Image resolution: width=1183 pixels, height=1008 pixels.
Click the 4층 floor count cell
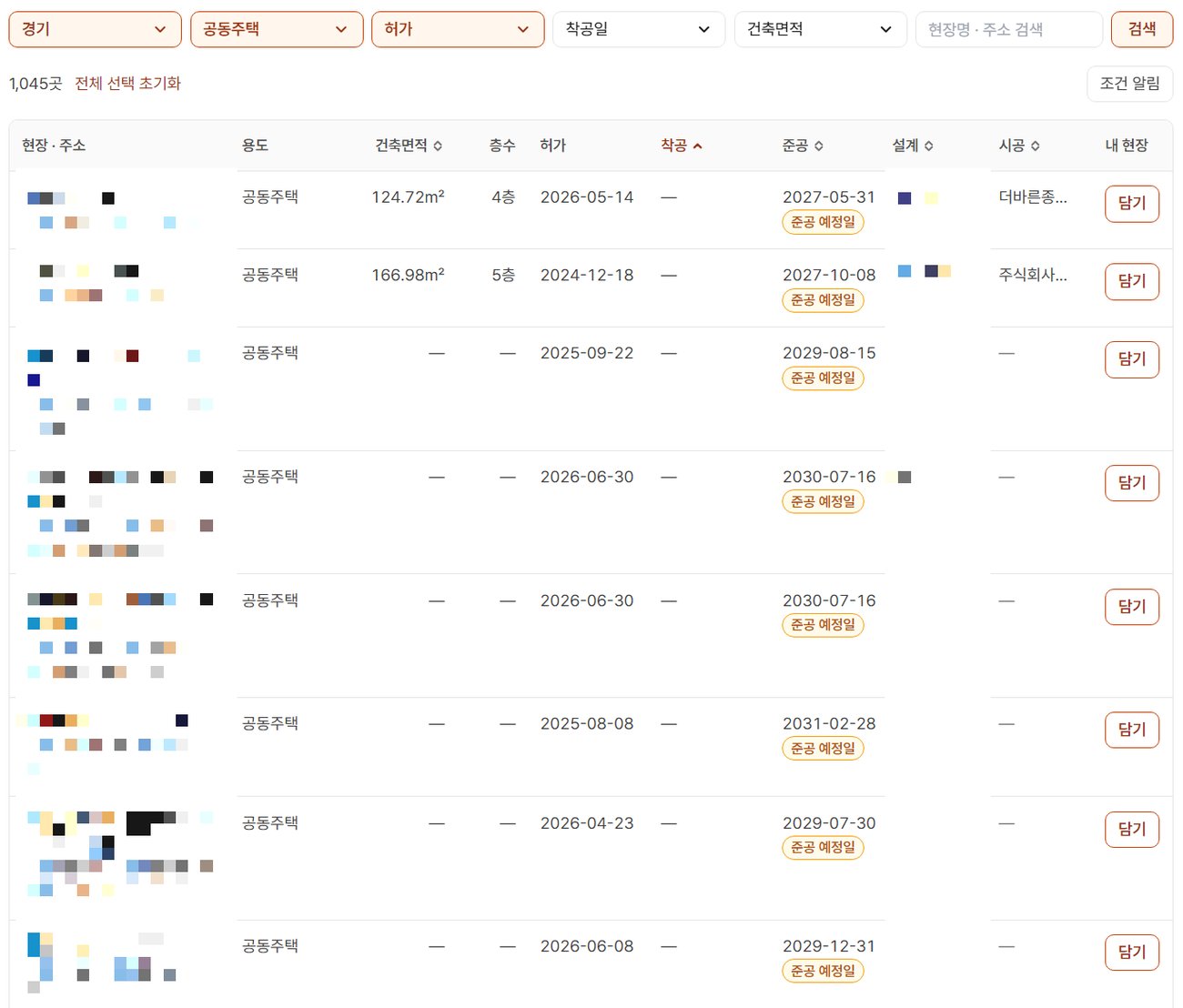click(x=503, y=197)
